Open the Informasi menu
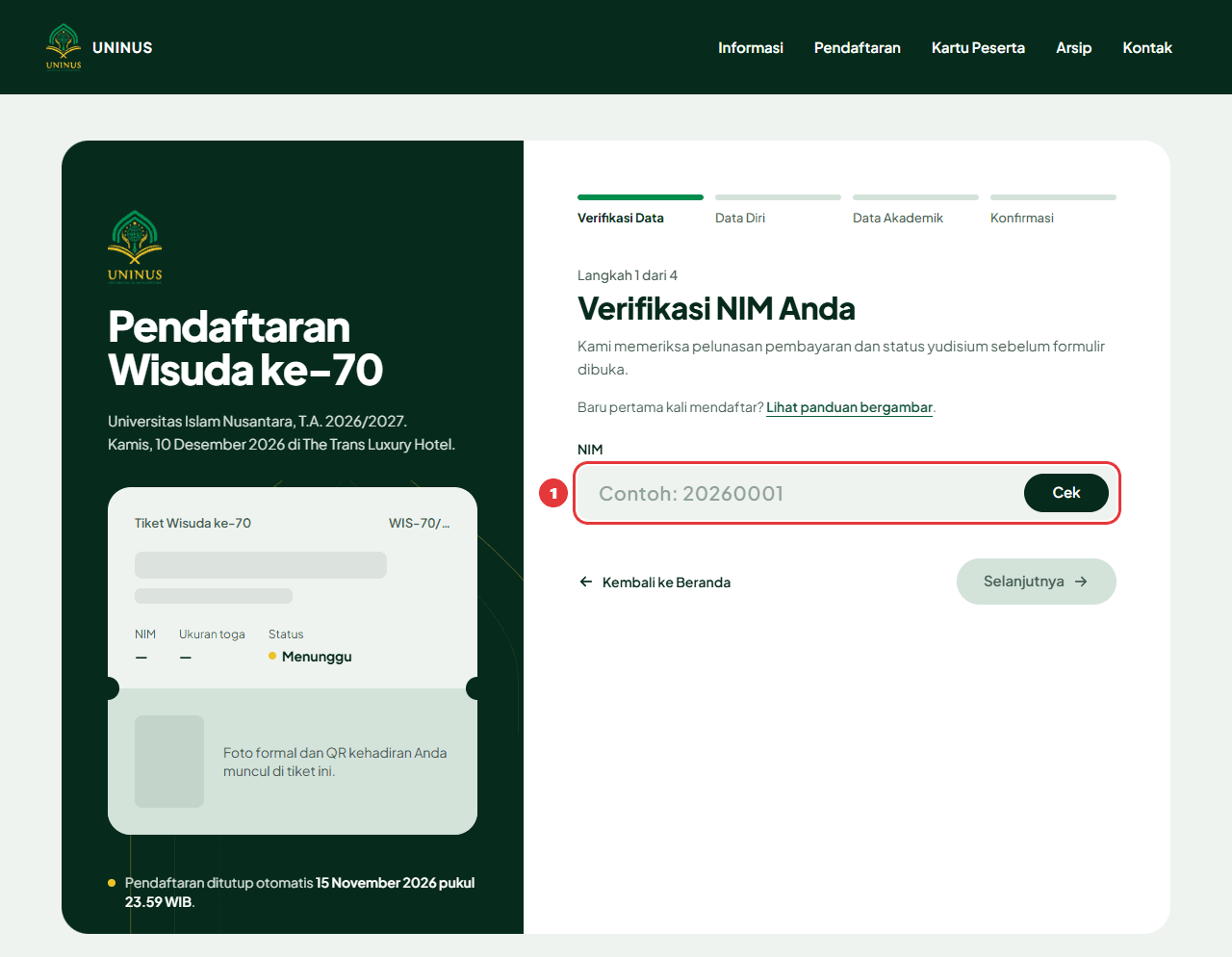The image size is (1232, 957). (751, 47)
